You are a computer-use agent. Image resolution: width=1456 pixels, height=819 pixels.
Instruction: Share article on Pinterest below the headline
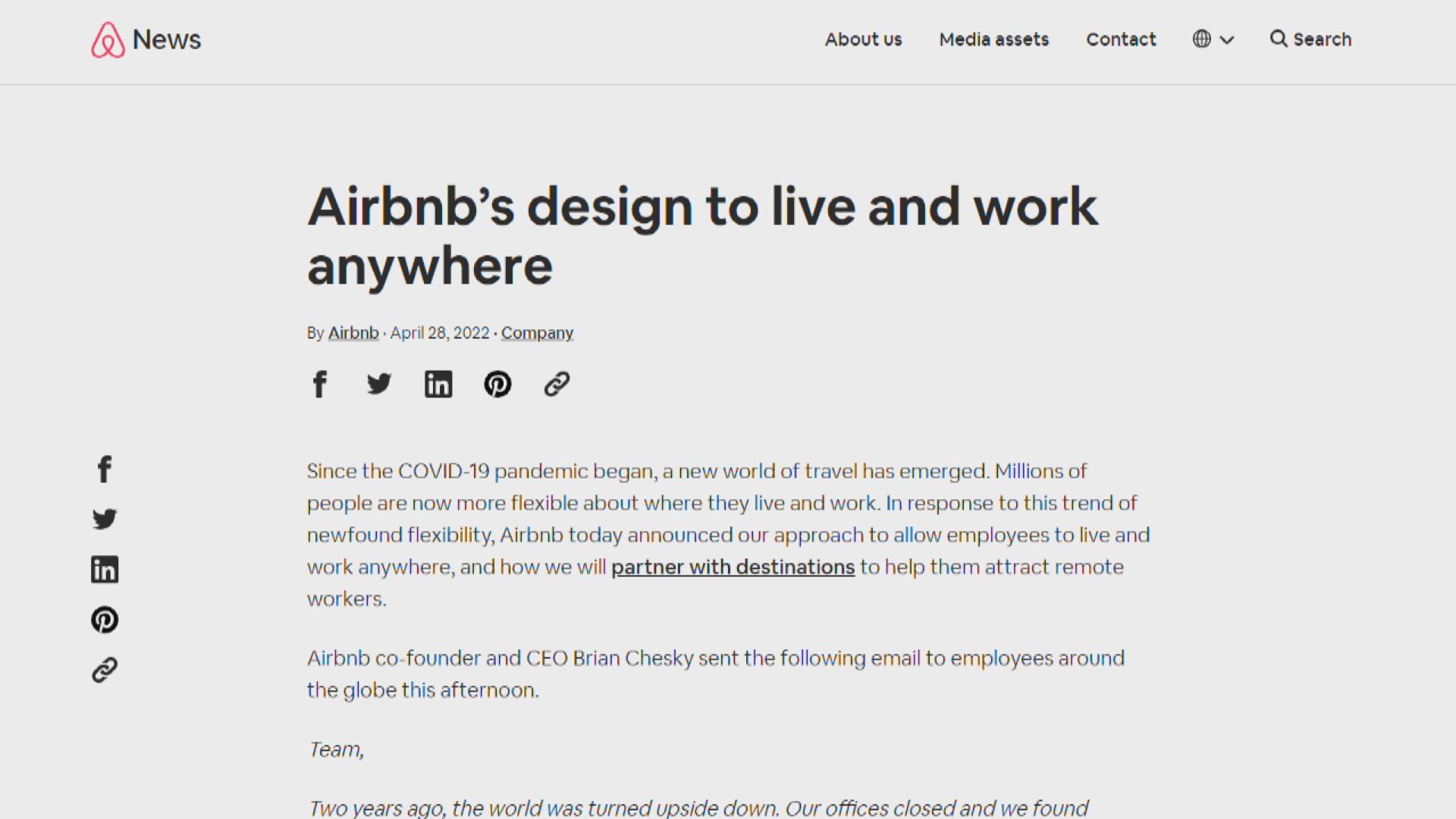(x=497, y=384)
